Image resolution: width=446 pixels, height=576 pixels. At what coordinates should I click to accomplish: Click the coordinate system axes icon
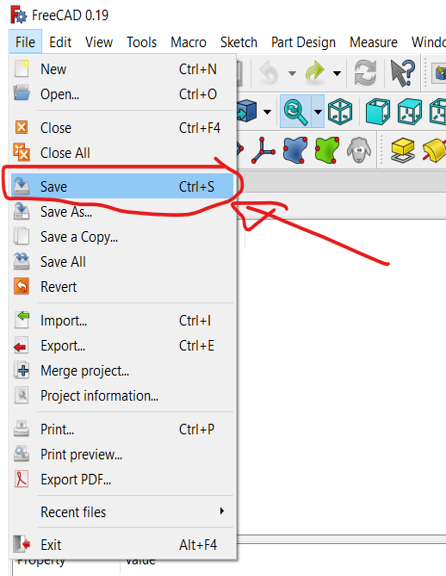coord(262,150)
